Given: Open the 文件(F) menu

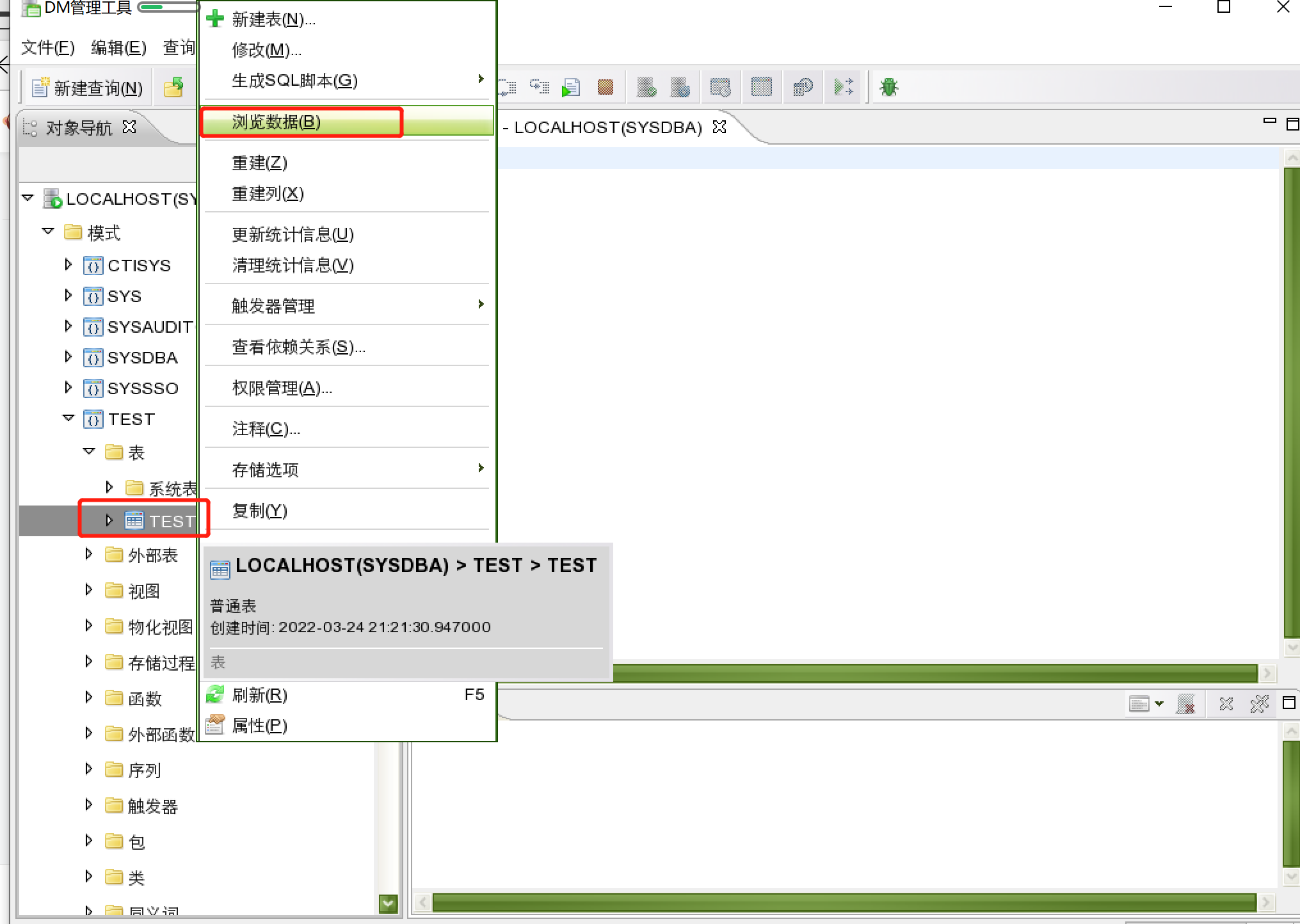Looking at the screenshot, I should click(47, 47).
